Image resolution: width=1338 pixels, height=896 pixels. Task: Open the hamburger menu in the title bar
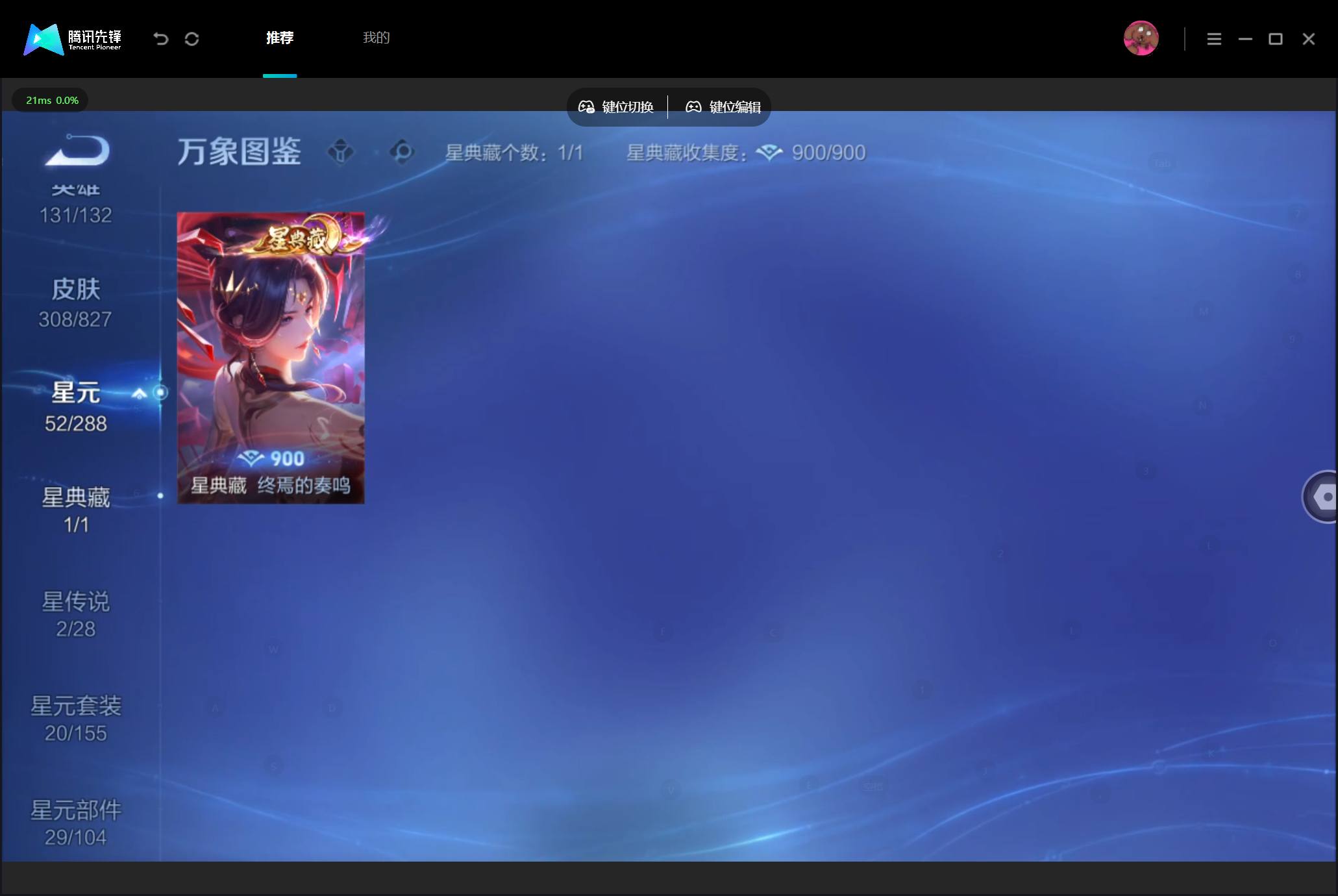pos(1214,39)
